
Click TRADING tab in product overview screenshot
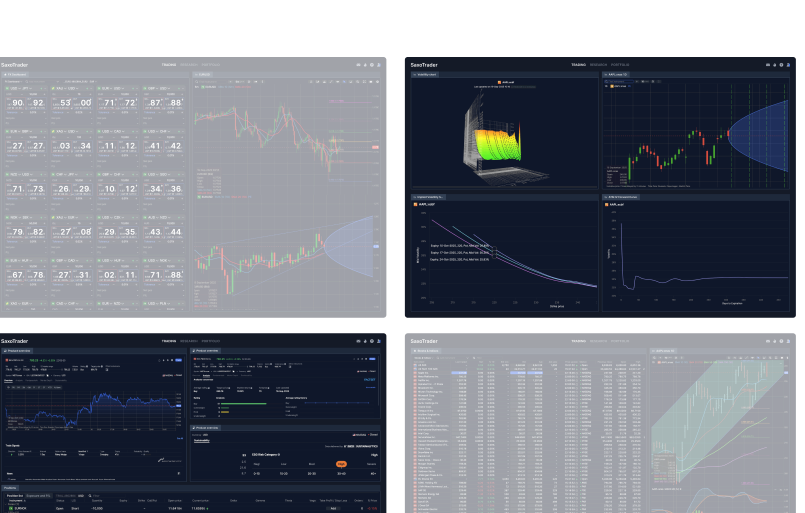click(x=169, y=341)
